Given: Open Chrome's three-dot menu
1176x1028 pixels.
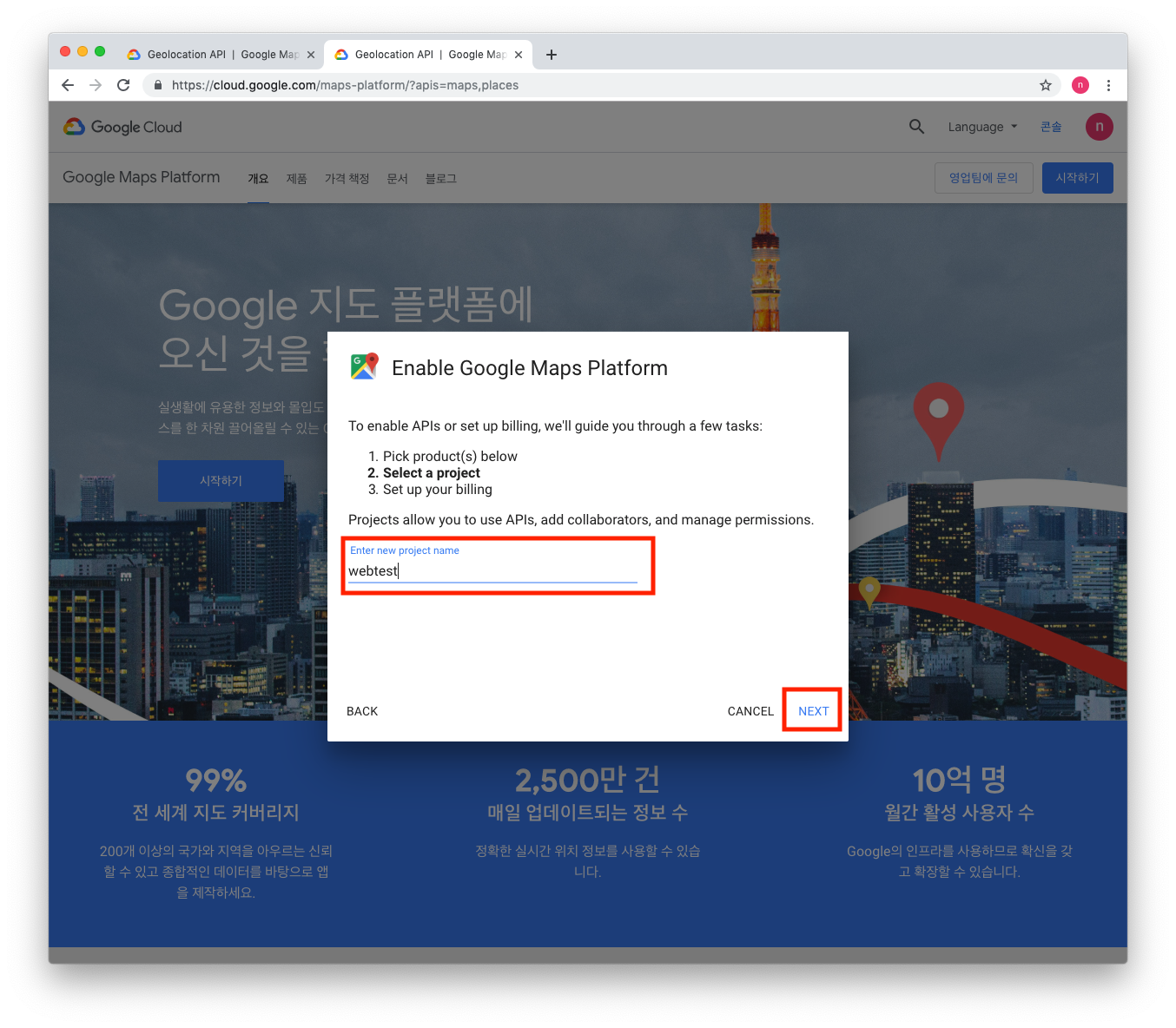Looking at the screenshot, I should tap(1108, 85).
